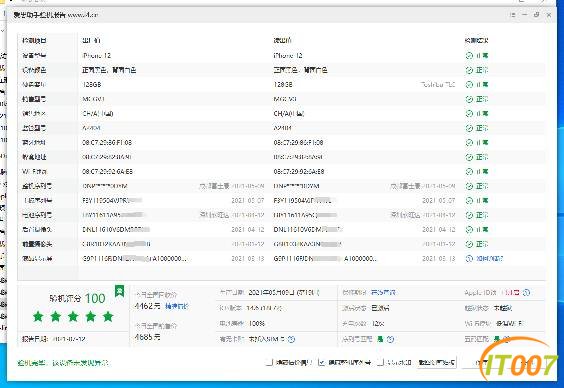Viewport: 564px width, 388px height.
Task: Select the factory-value A2404 cell
Action: (x=91, y=128)
